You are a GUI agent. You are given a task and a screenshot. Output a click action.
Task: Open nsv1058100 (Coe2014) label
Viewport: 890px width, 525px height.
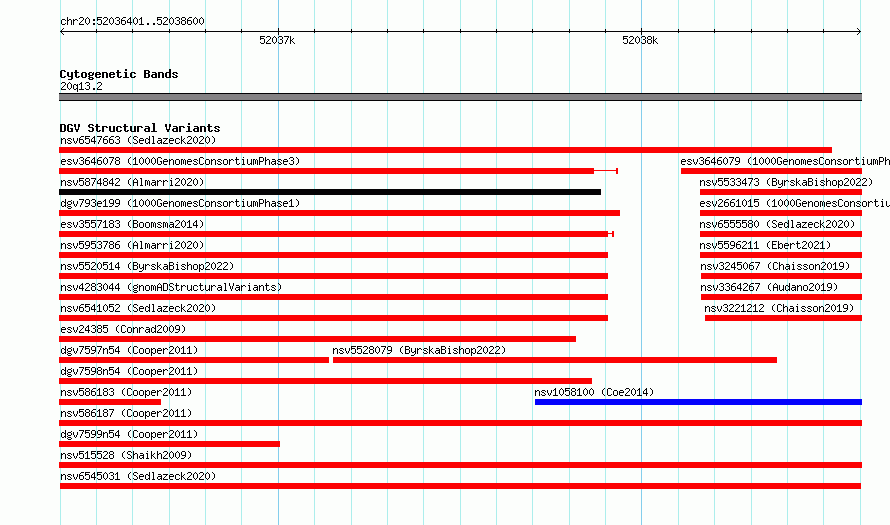[594, 392]
